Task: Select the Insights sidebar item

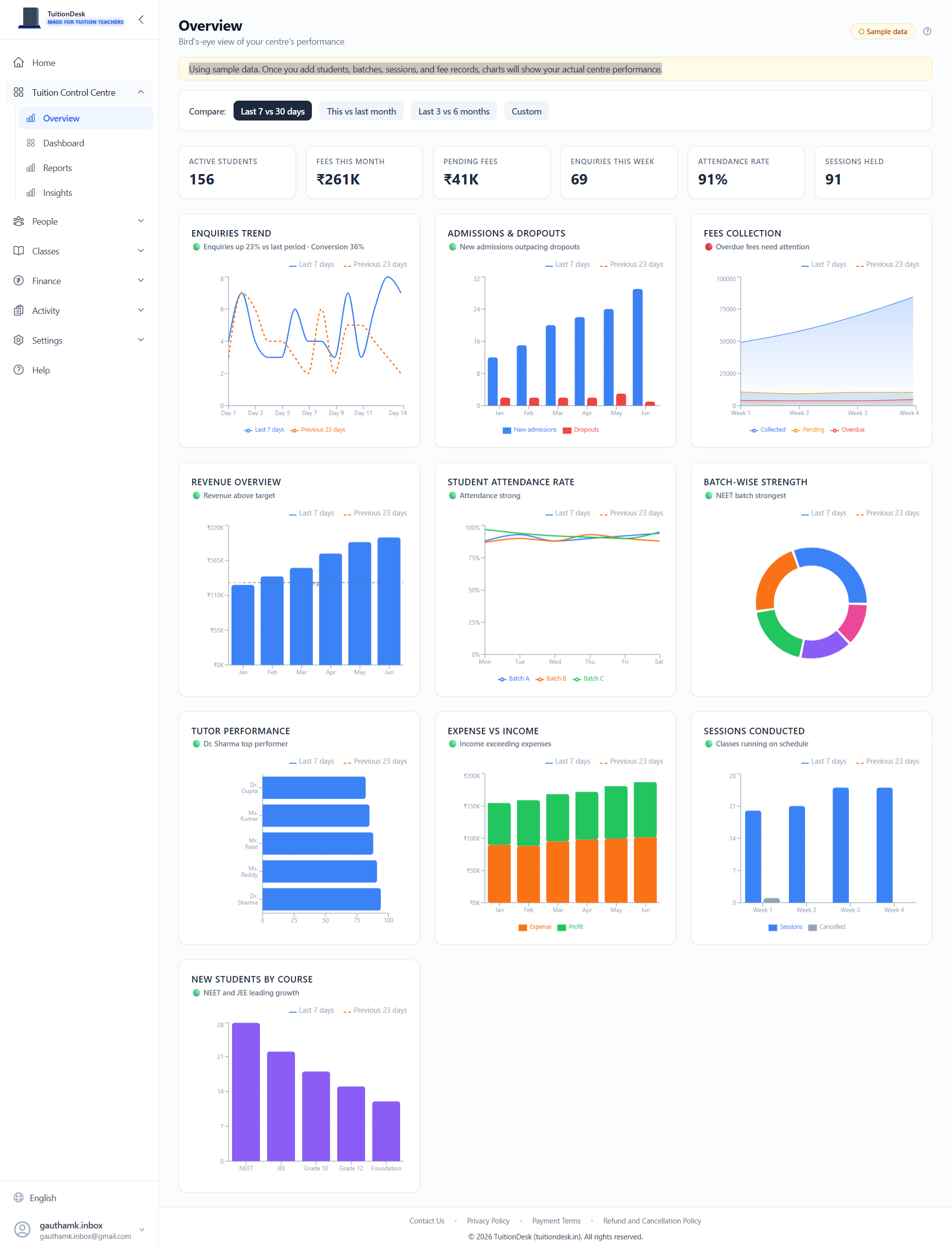Action: 58,192
